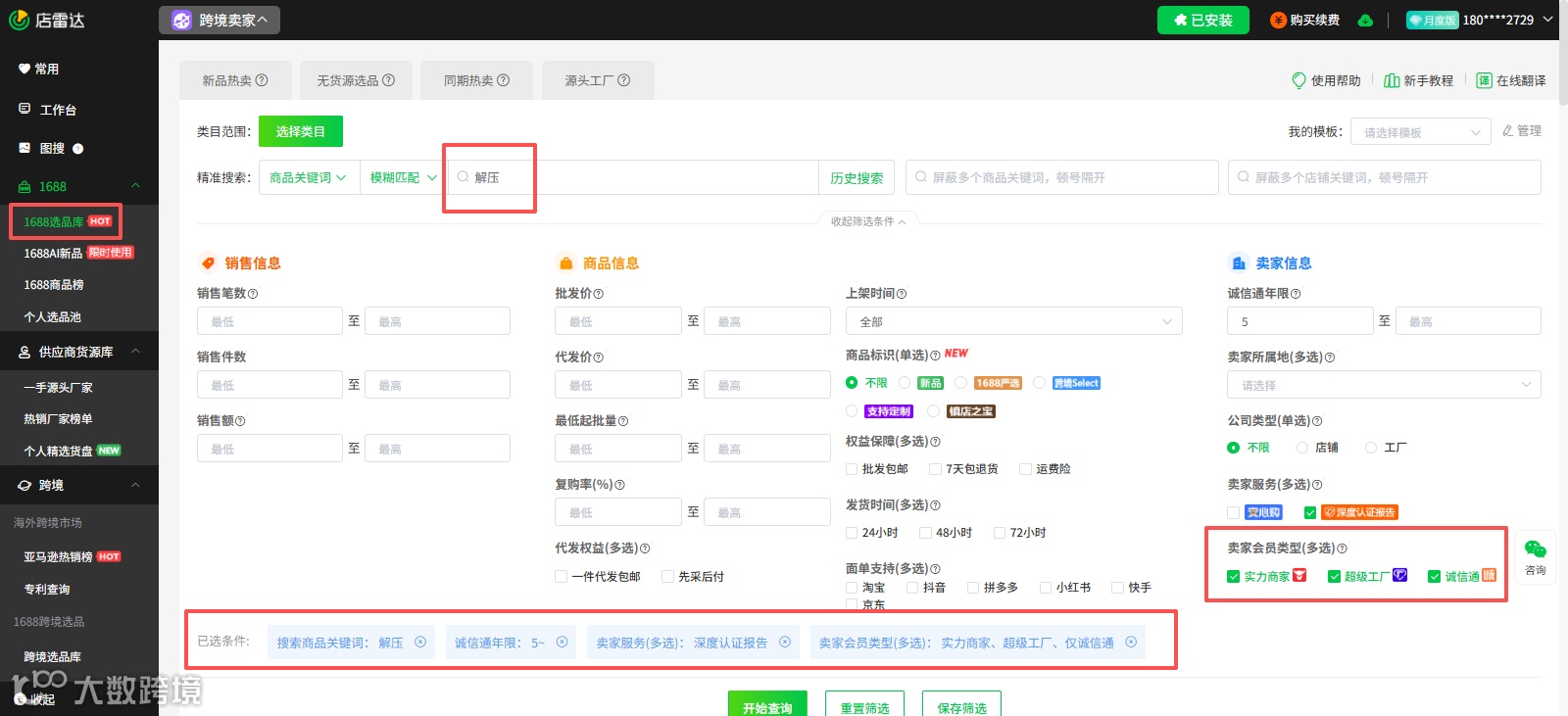Click help icon beside 复购率(%)
This screenshot has width=1568, height=716.
click(x=619, y=485)
